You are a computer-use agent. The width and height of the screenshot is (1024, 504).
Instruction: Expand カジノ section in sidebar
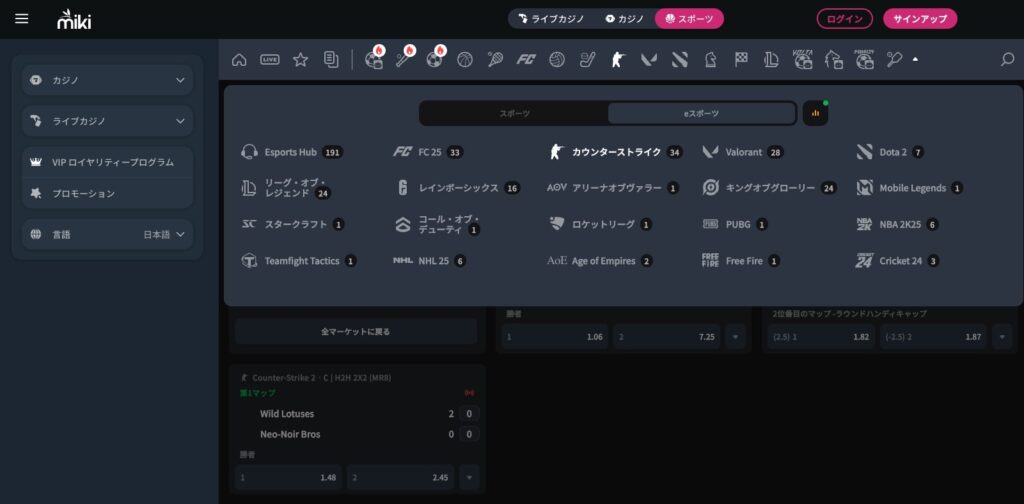pos(108,80)
